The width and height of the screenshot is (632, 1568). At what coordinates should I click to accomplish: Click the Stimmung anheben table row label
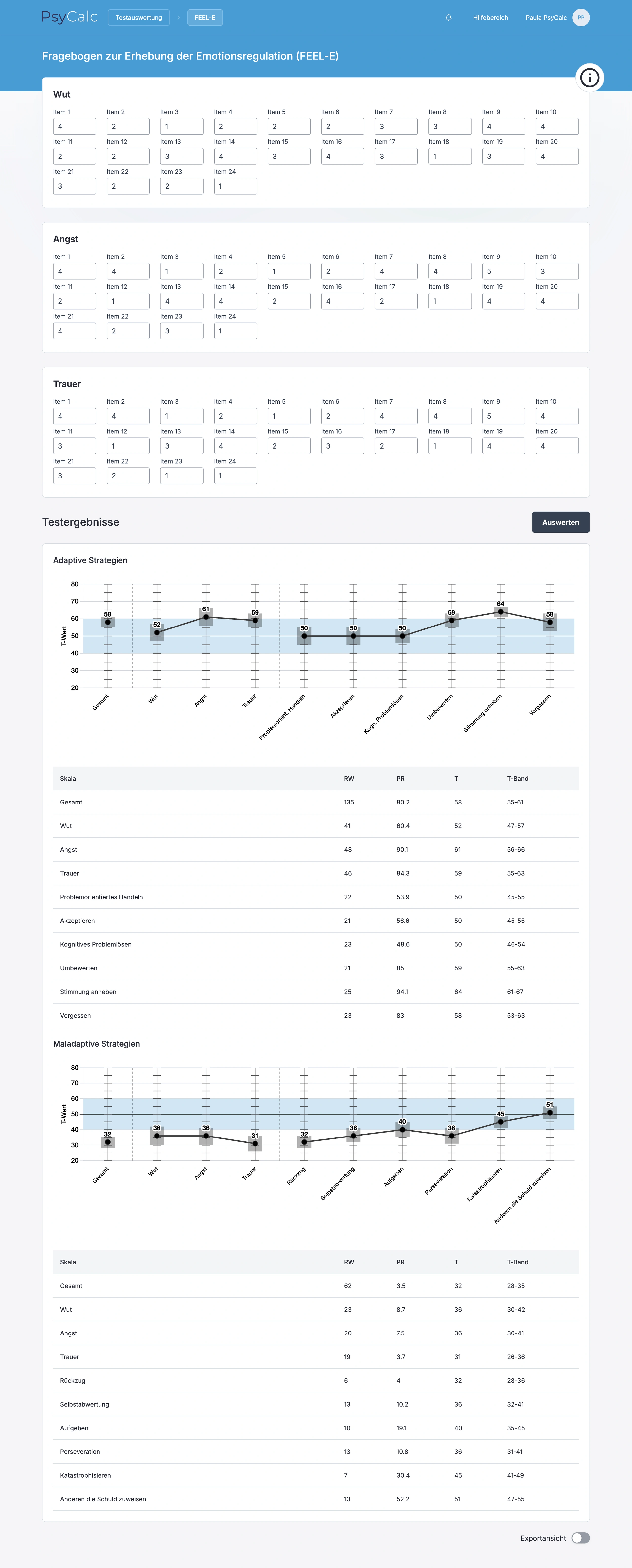tap(88, 992)
